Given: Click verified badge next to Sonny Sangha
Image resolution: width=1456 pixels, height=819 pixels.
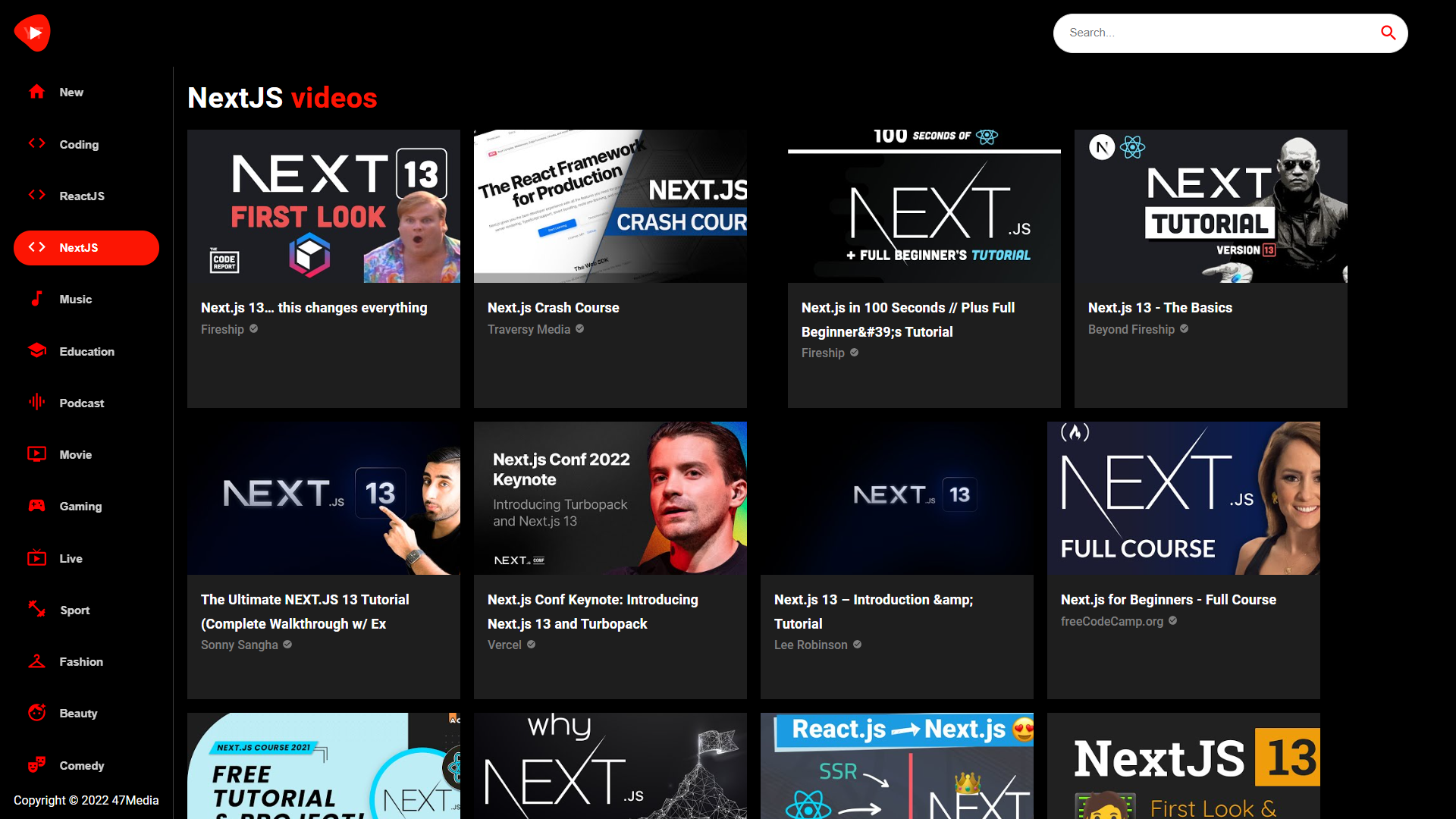Looking at the screenshot, I should [x=287, y=645].
